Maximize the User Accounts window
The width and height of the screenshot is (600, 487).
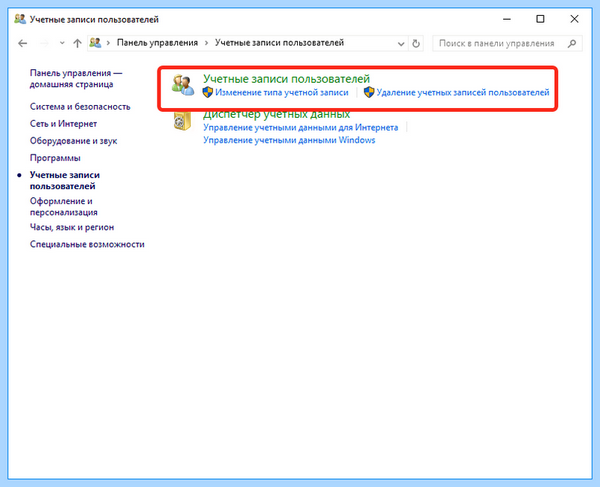click(540, 19)
